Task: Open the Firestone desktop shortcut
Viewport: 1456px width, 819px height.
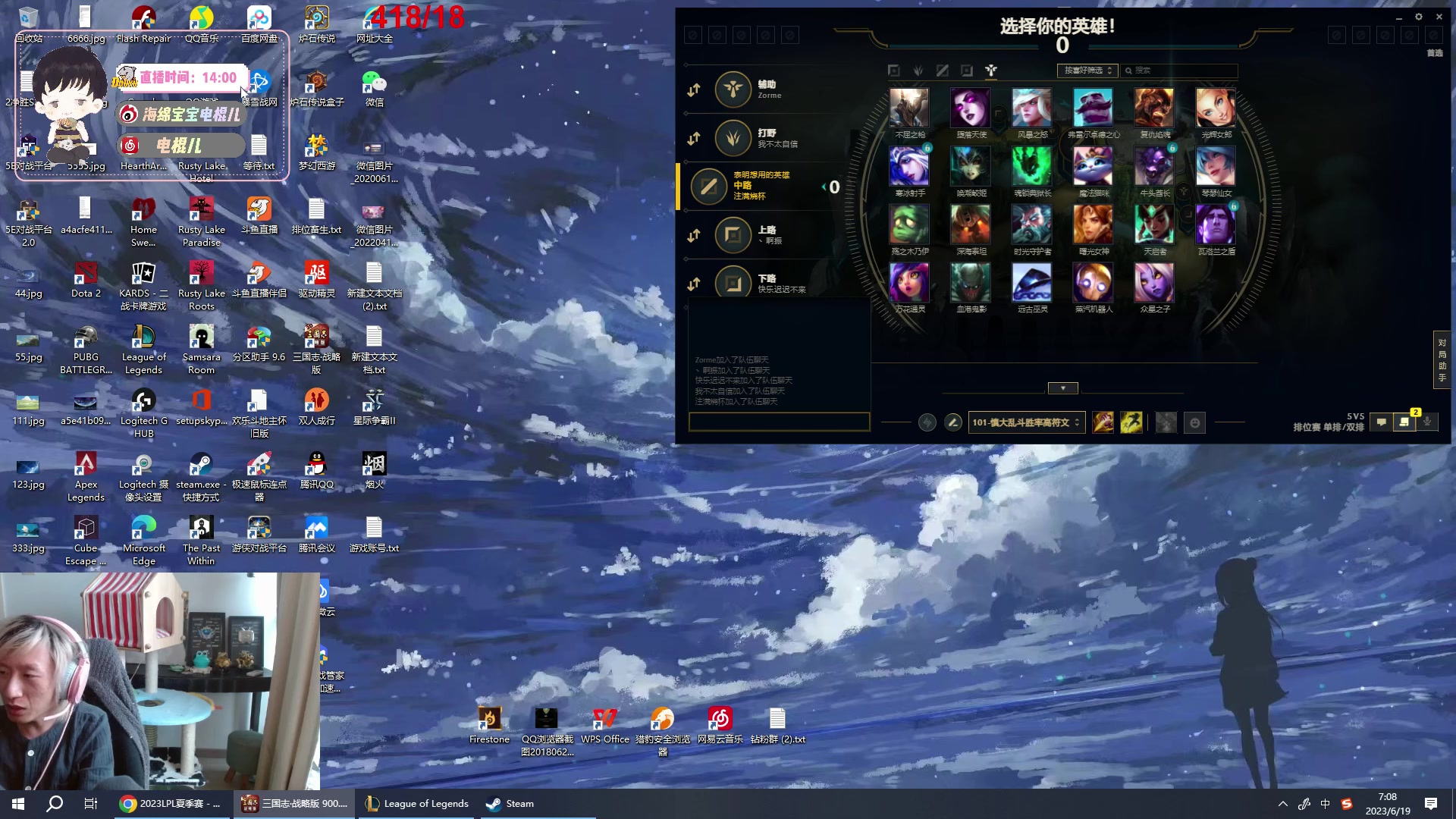Action: point(489,726)
